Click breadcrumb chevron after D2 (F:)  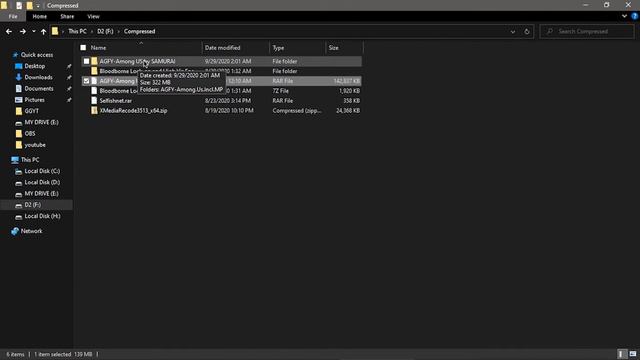click(118, 31)
